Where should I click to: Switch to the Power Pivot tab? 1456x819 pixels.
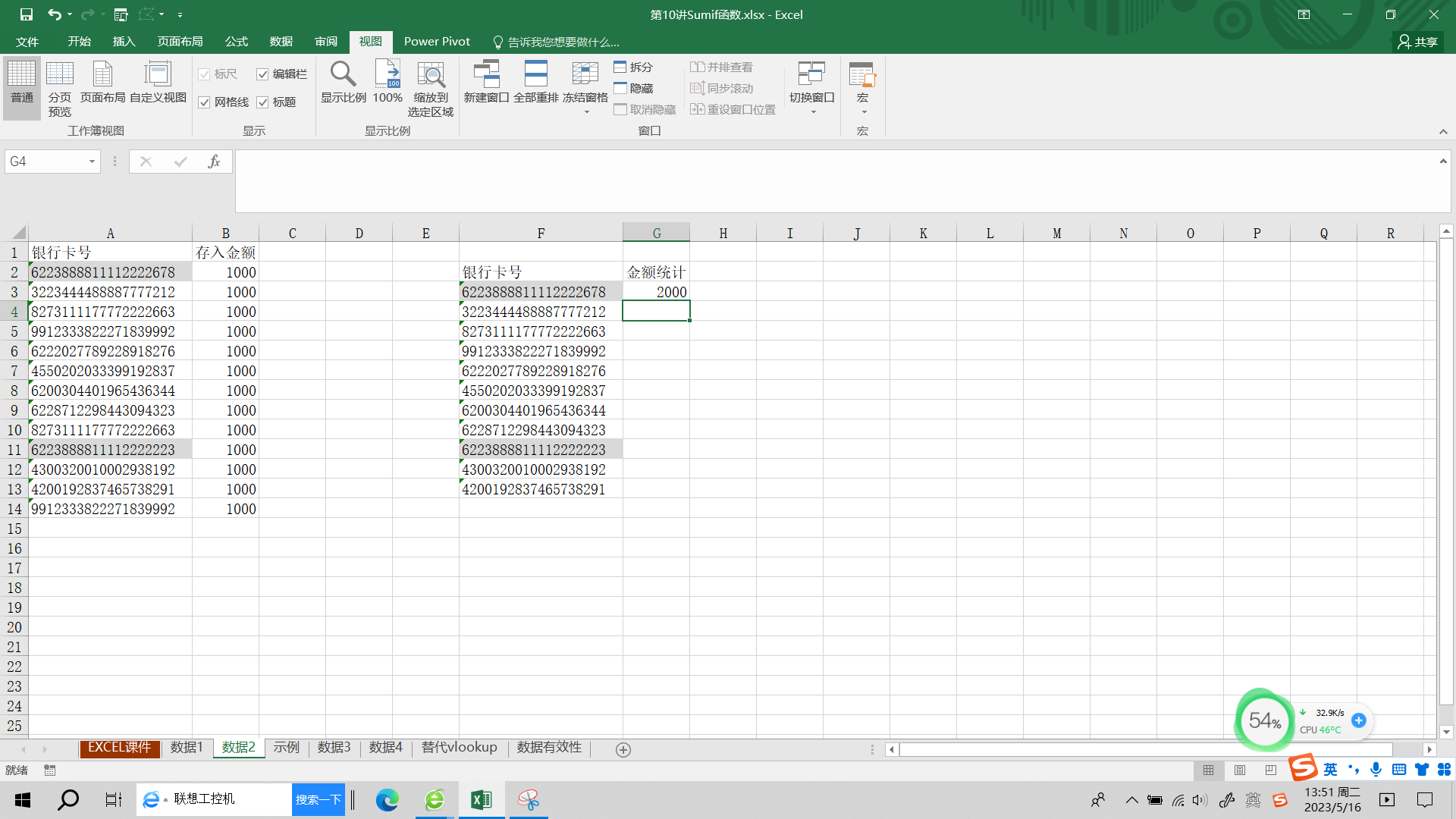pos(437,42)
